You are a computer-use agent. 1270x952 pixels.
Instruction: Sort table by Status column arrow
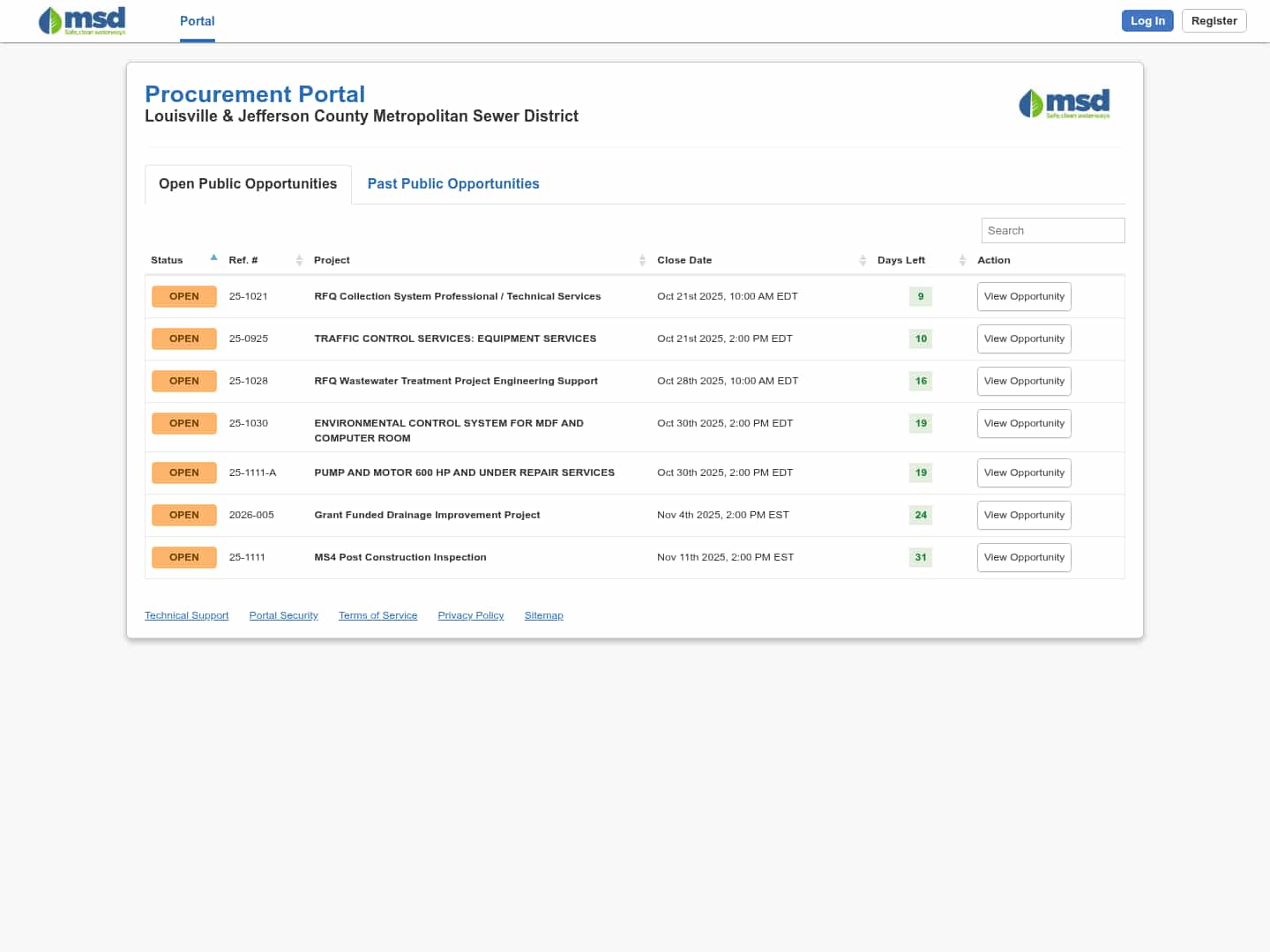[x=213, y=258]
